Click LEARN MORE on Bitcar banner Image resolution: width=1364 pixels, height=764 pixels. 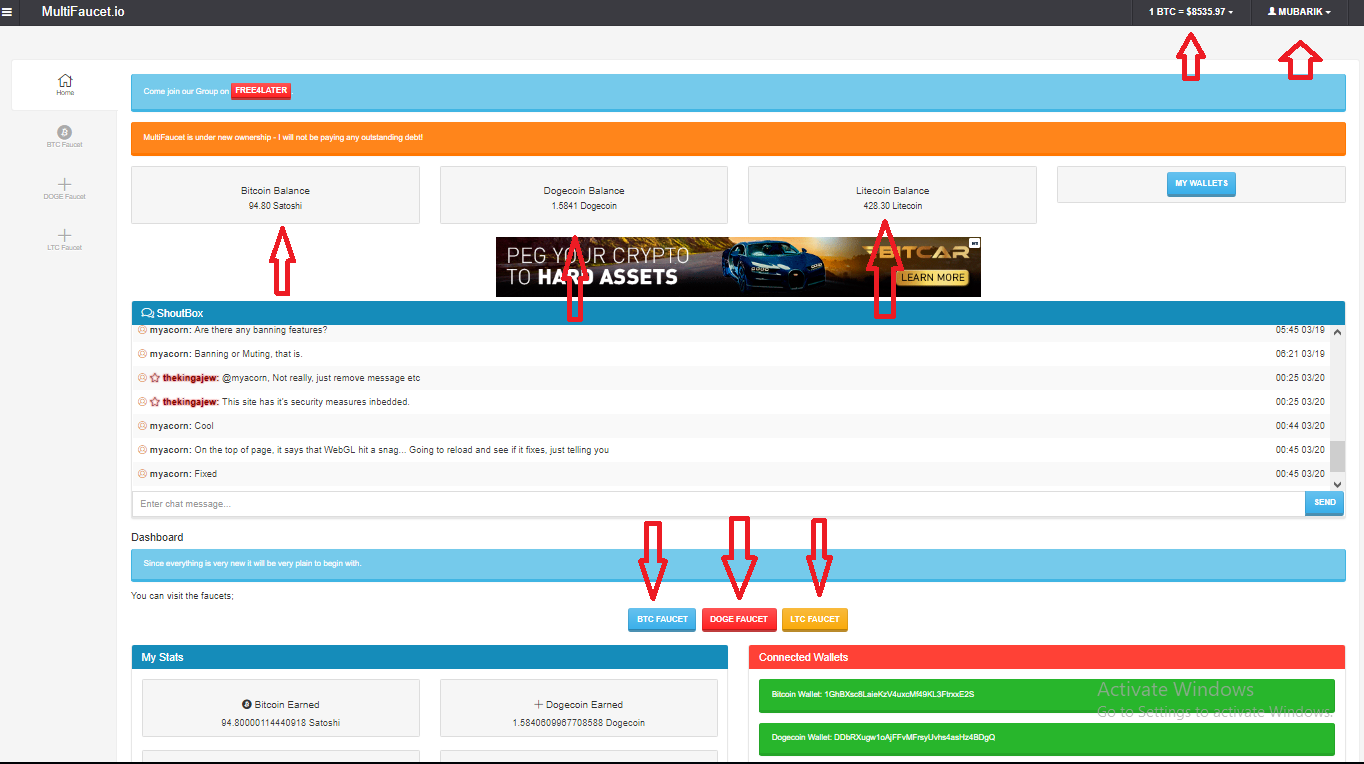[933, 277]
